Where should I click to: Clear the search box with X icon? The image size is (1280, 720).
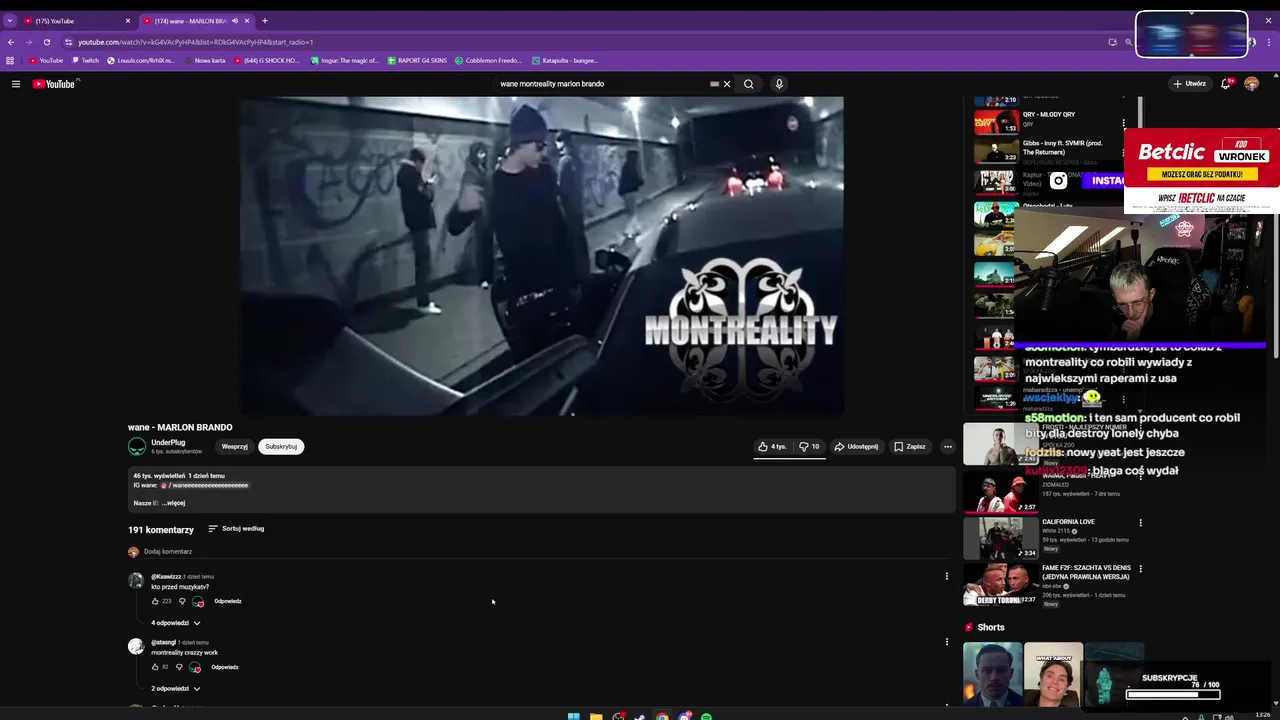[x=727, y=84]
